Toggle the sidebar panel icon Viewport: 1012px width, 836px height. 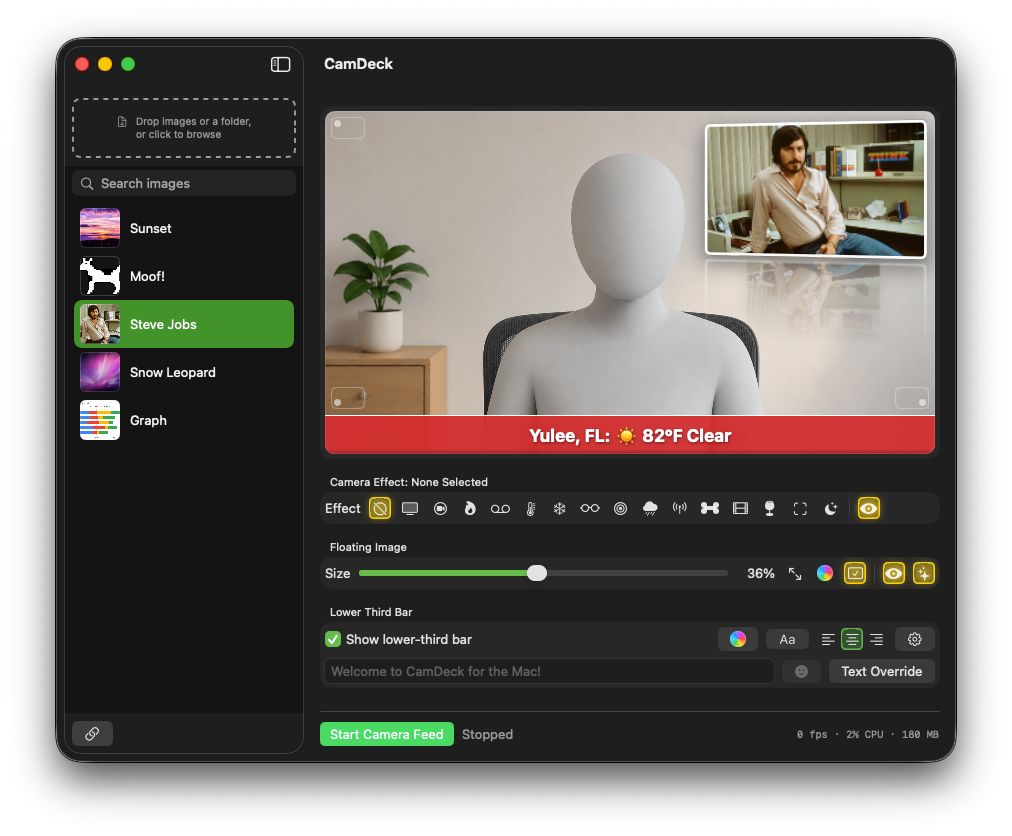click(x=280, y=65)
